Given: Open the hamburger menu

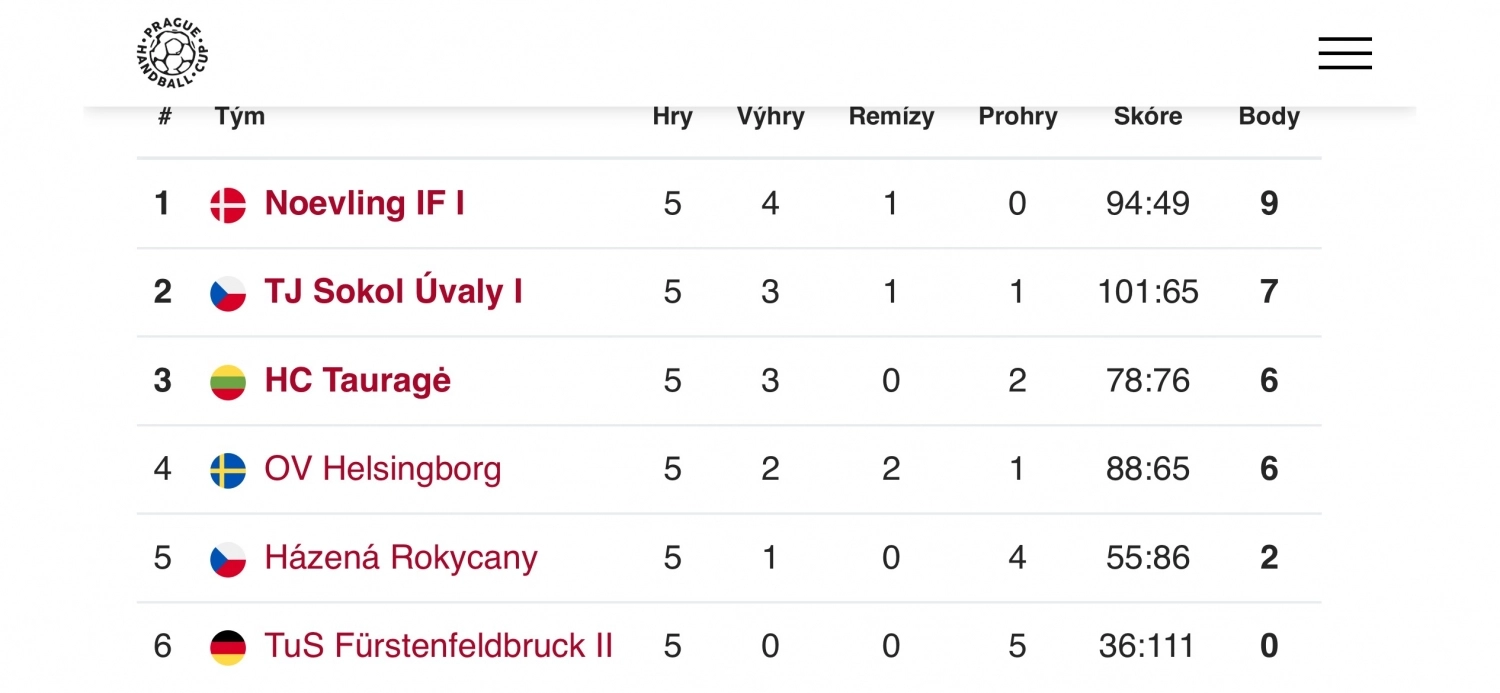Looking at the screenshot, I should (x=1344, y=53).
